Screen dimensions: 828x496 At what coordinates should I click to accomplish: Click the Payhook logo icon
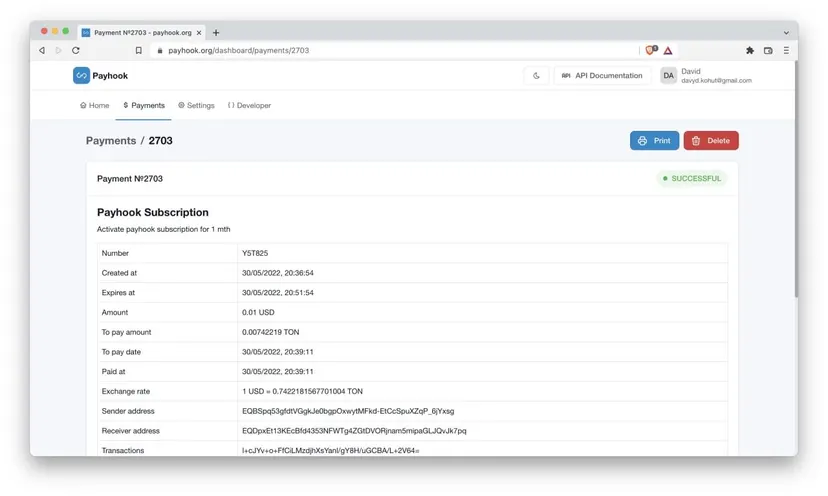pos(81,76)
